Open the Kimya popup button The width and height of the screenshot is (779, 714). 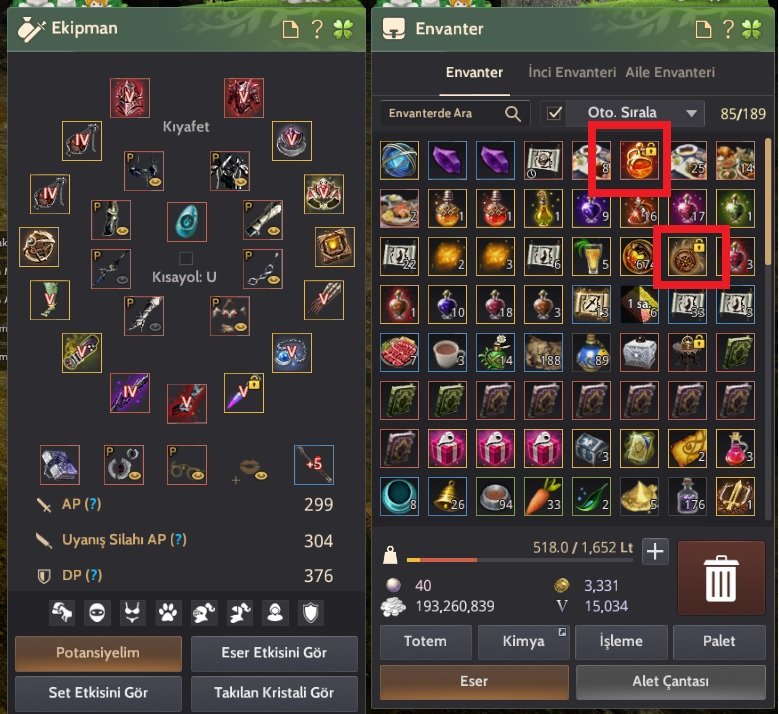click(523, 641)
